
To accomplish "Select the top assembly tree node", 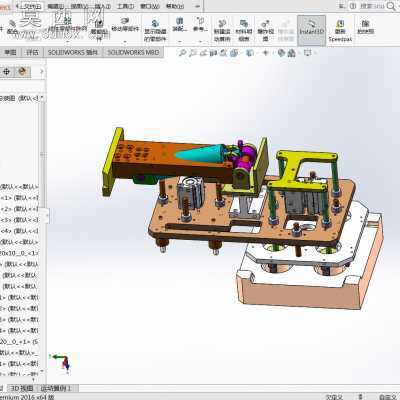I will pyautogui.click(x=19, y=98).
